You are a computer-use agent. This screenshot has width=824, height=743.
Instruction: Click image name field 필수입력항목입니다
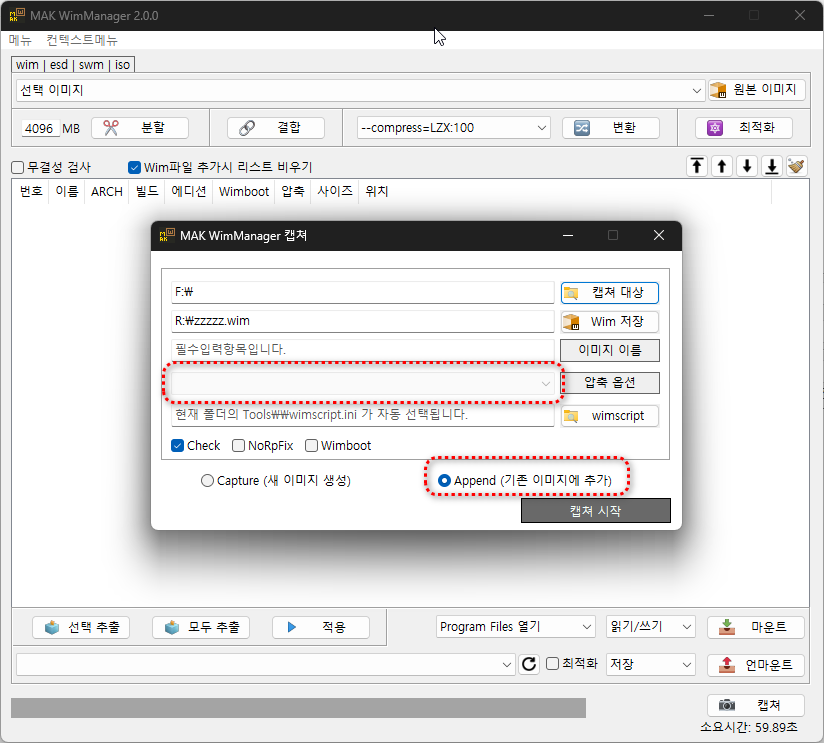[x=363, y=349]
